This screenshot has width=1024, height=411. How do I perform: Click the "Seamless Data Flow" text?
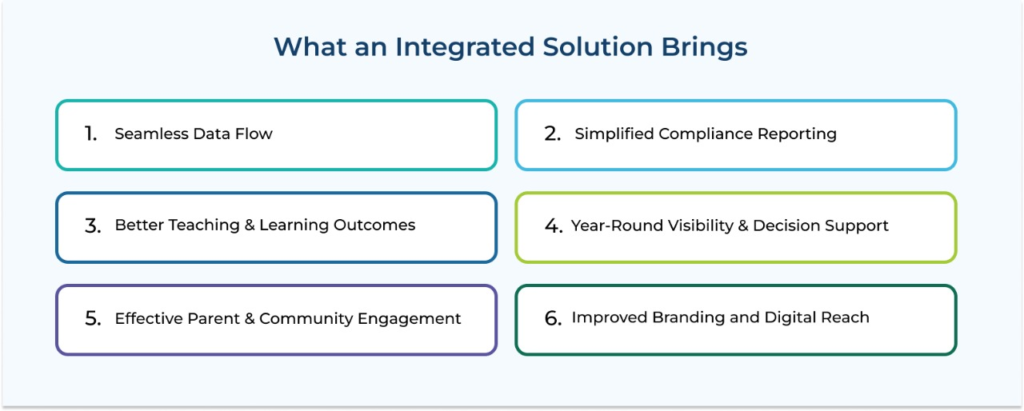point(193,134)
